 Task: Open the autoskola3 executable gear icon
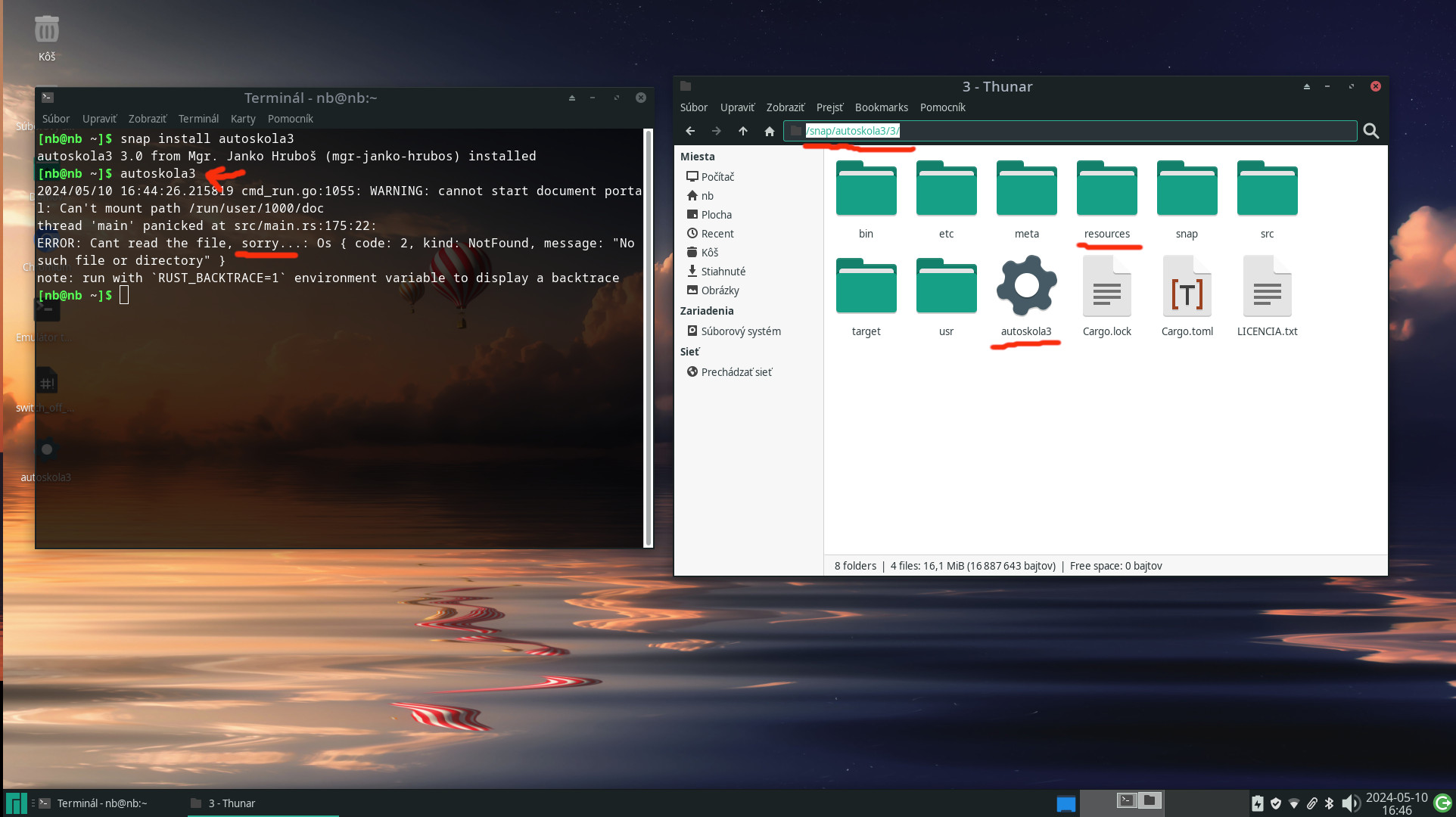[1025, 287]
